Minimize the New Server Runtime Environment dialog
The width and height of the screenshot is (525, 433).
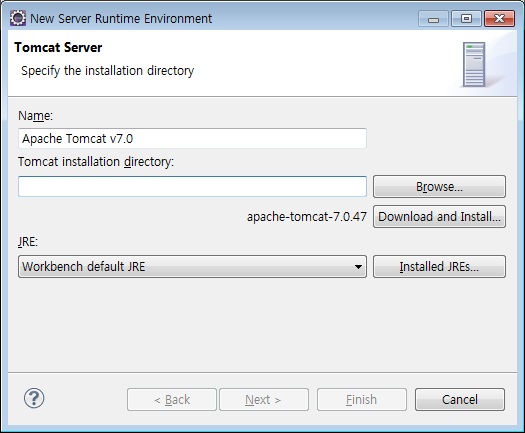433,18
